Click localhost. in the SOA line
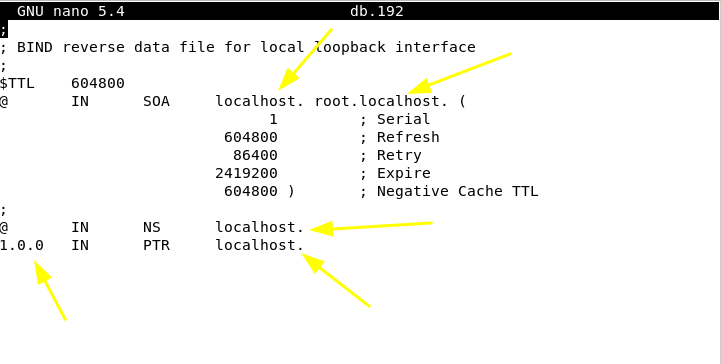 [260, 101]
